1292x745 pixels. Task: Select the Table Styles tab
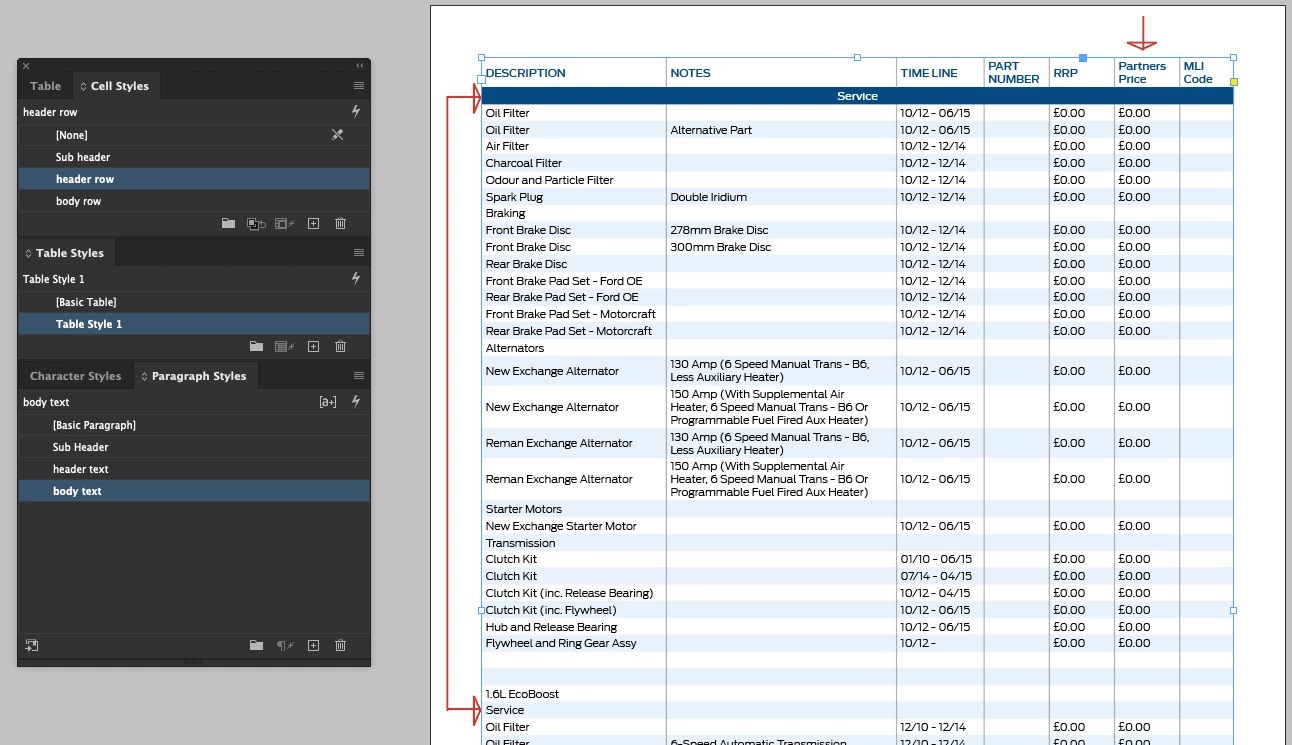[69, 253]
